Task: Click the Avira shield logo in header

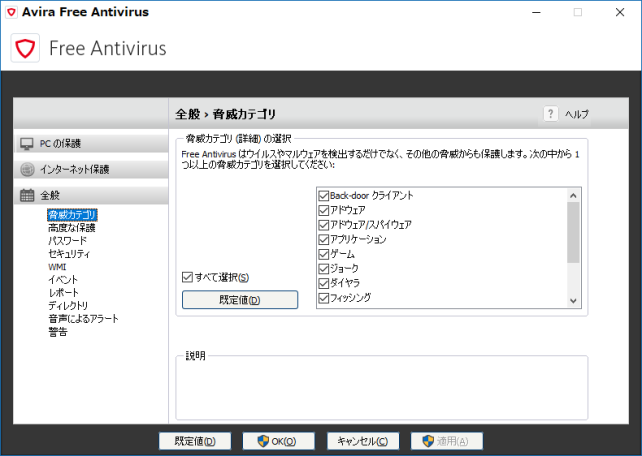Action: point(25,48)
